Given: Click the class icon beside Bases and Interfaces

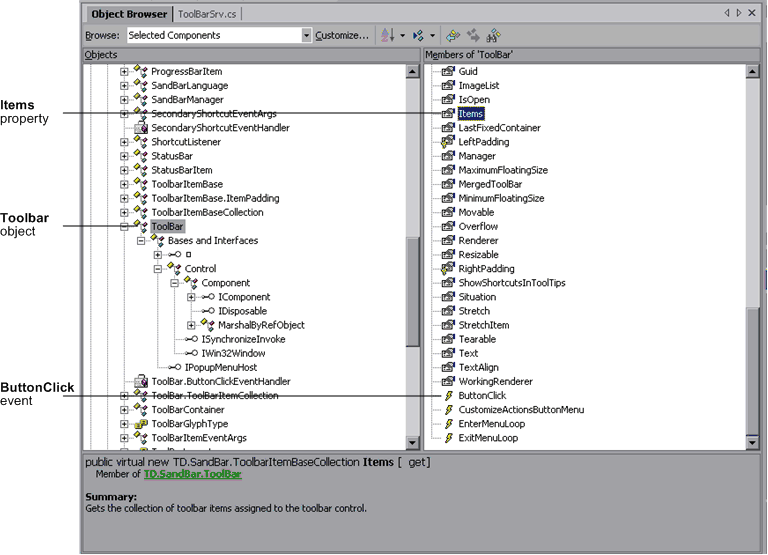Looking at the screenshot, I should pyautogui.click(x=157, y=240).
